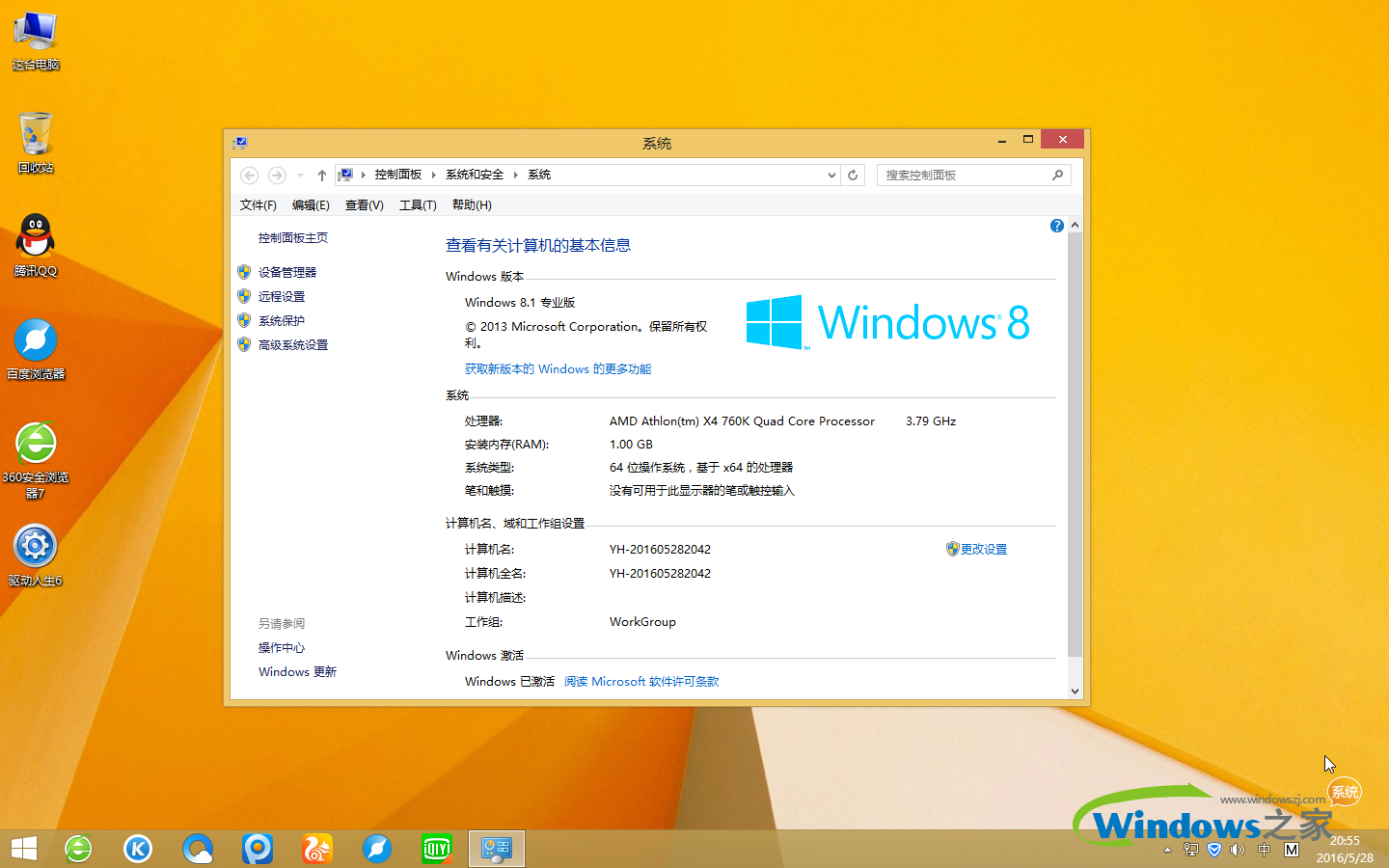Click the refresh icon beside the address bar
This screenshot has width=1389, height=868.
click(853, 175)
